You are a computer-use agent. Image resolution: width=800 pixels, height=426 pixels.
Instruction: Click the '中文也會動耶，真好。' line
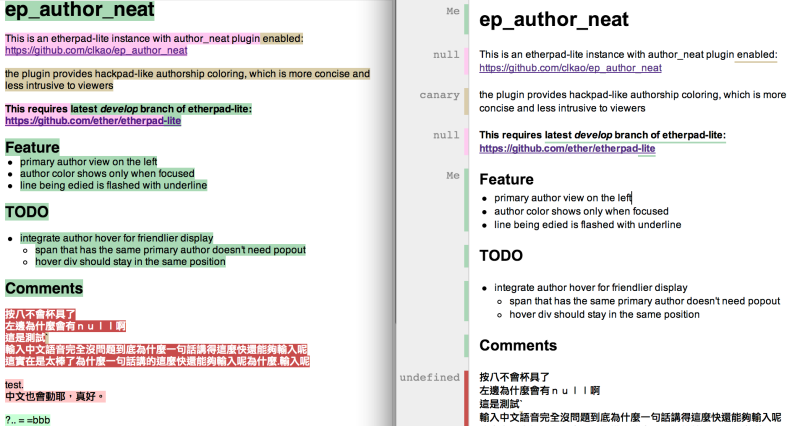tap(55, 396)
